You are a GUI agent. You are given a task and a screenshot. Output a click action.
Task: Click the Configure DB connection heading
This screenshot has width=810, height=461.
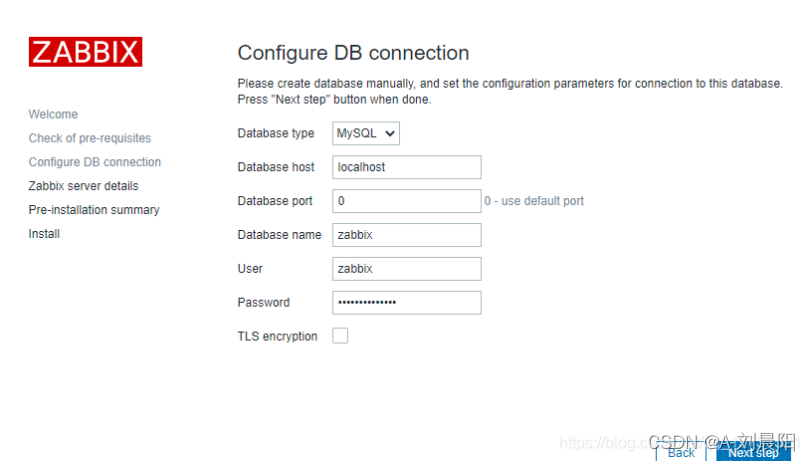point(353,53)
